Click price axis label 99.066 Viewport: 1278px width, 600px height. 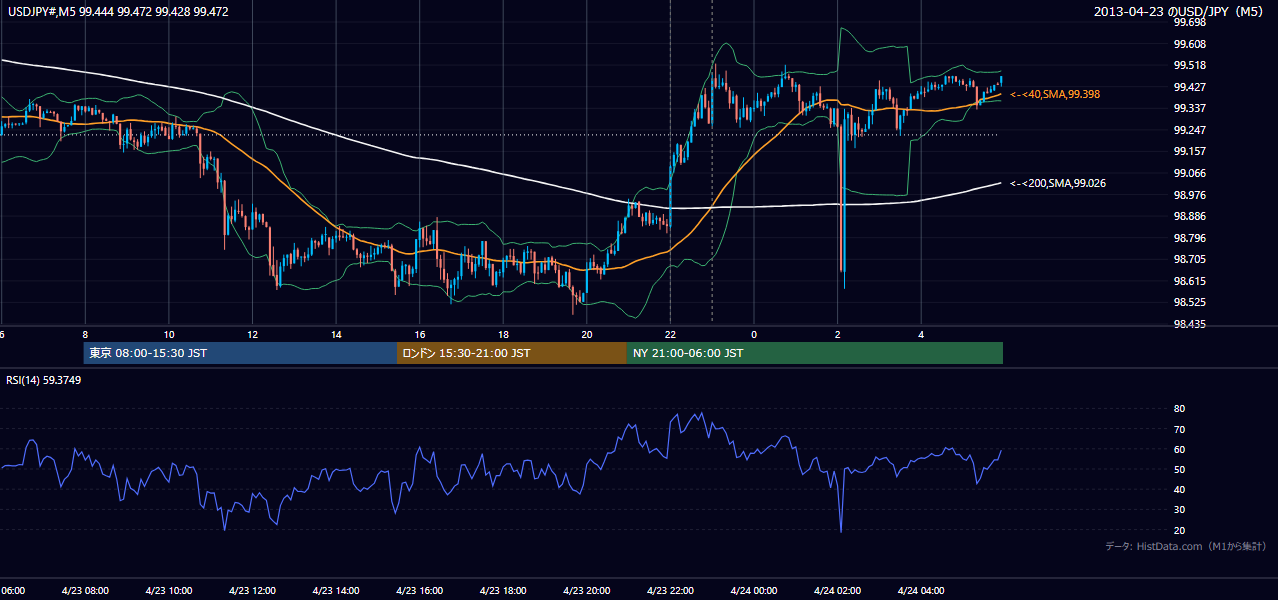pos(1189,173)
